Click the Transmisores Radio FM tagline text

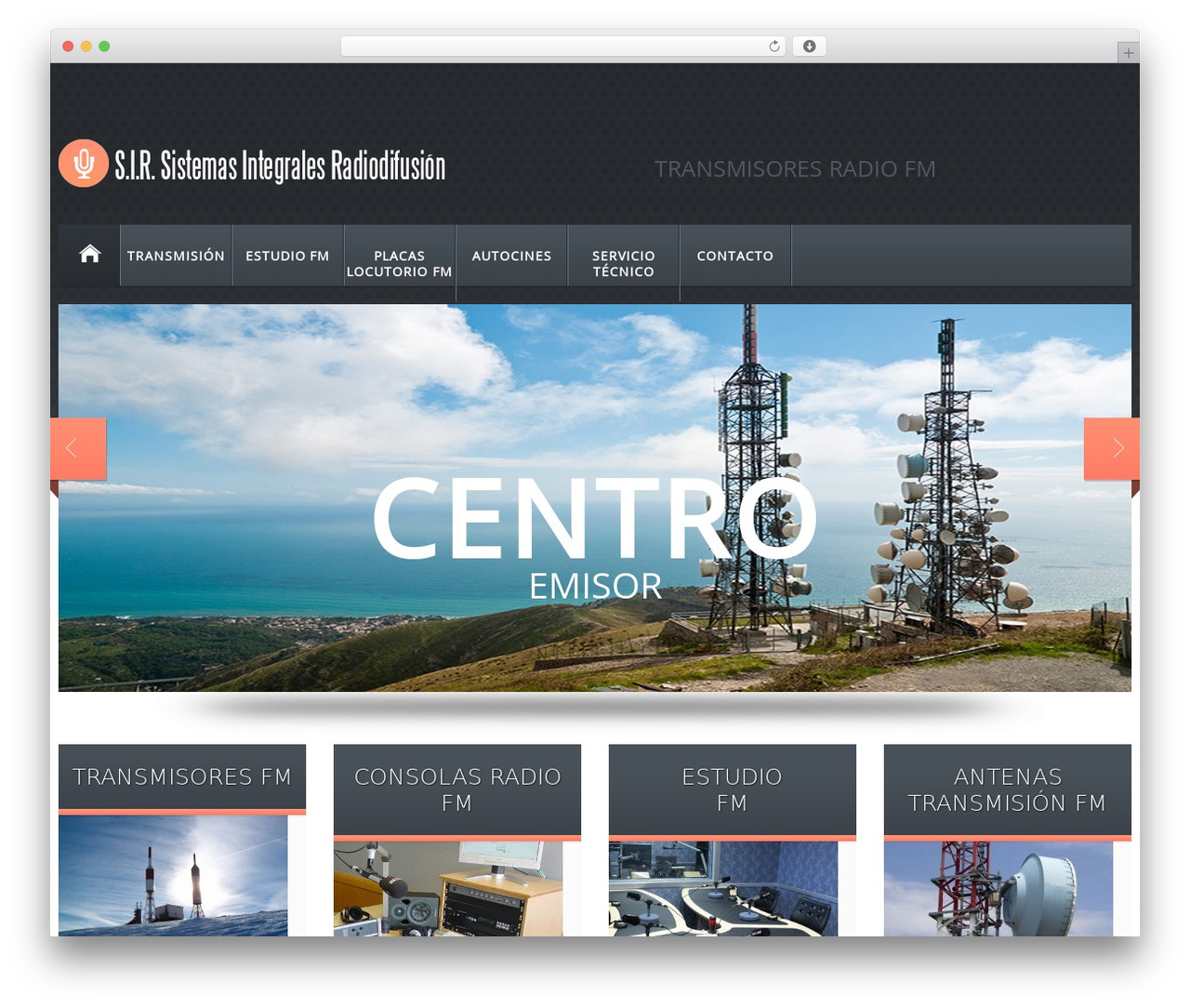click(795, 169)
